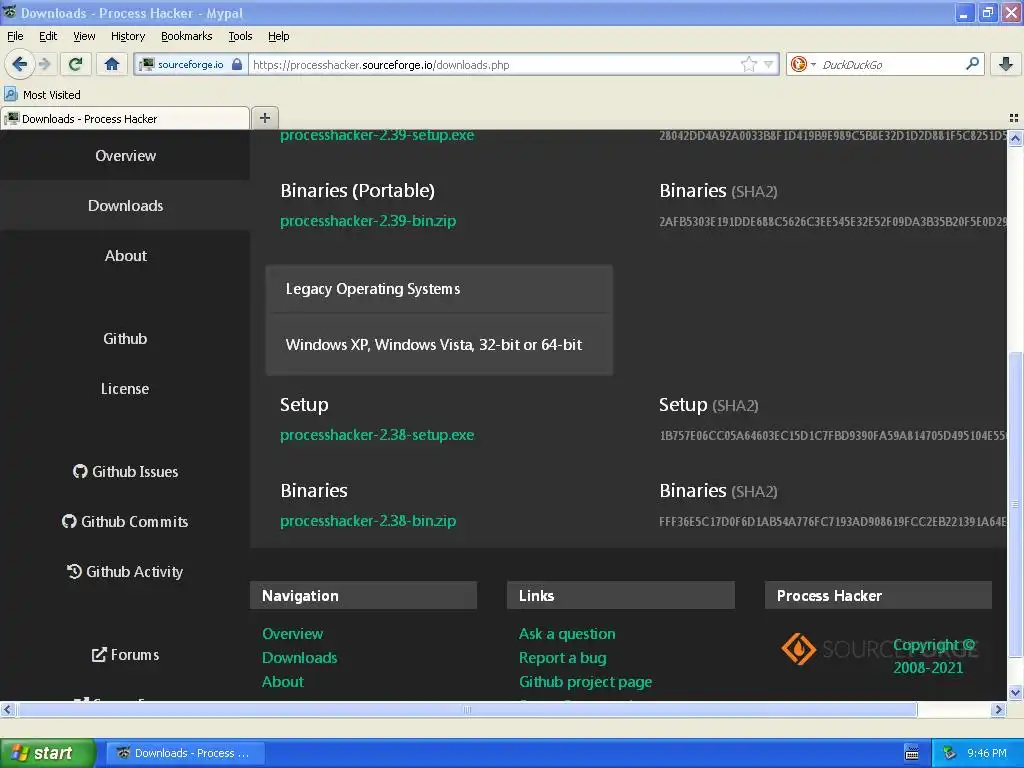Click the SourceForge logo in footer
The image size is (1024, 768).
coord(879,648)
